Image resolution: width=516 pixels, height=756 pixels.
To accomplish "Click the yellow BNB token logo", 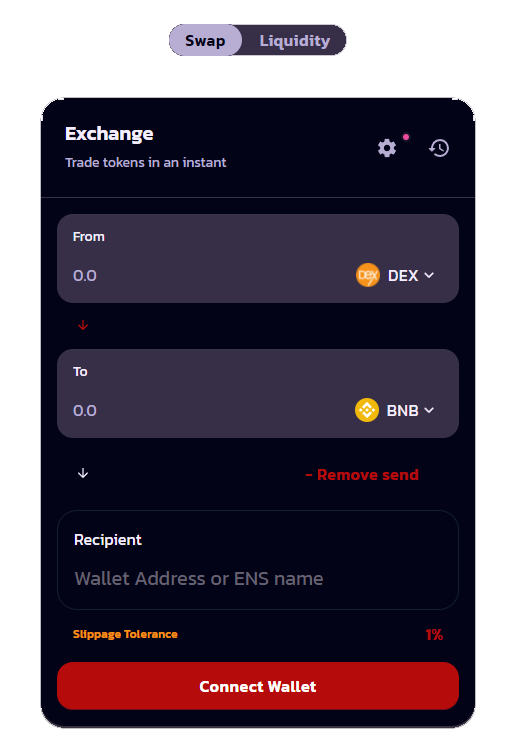I will pyautogui.click(x=367, y=410).
